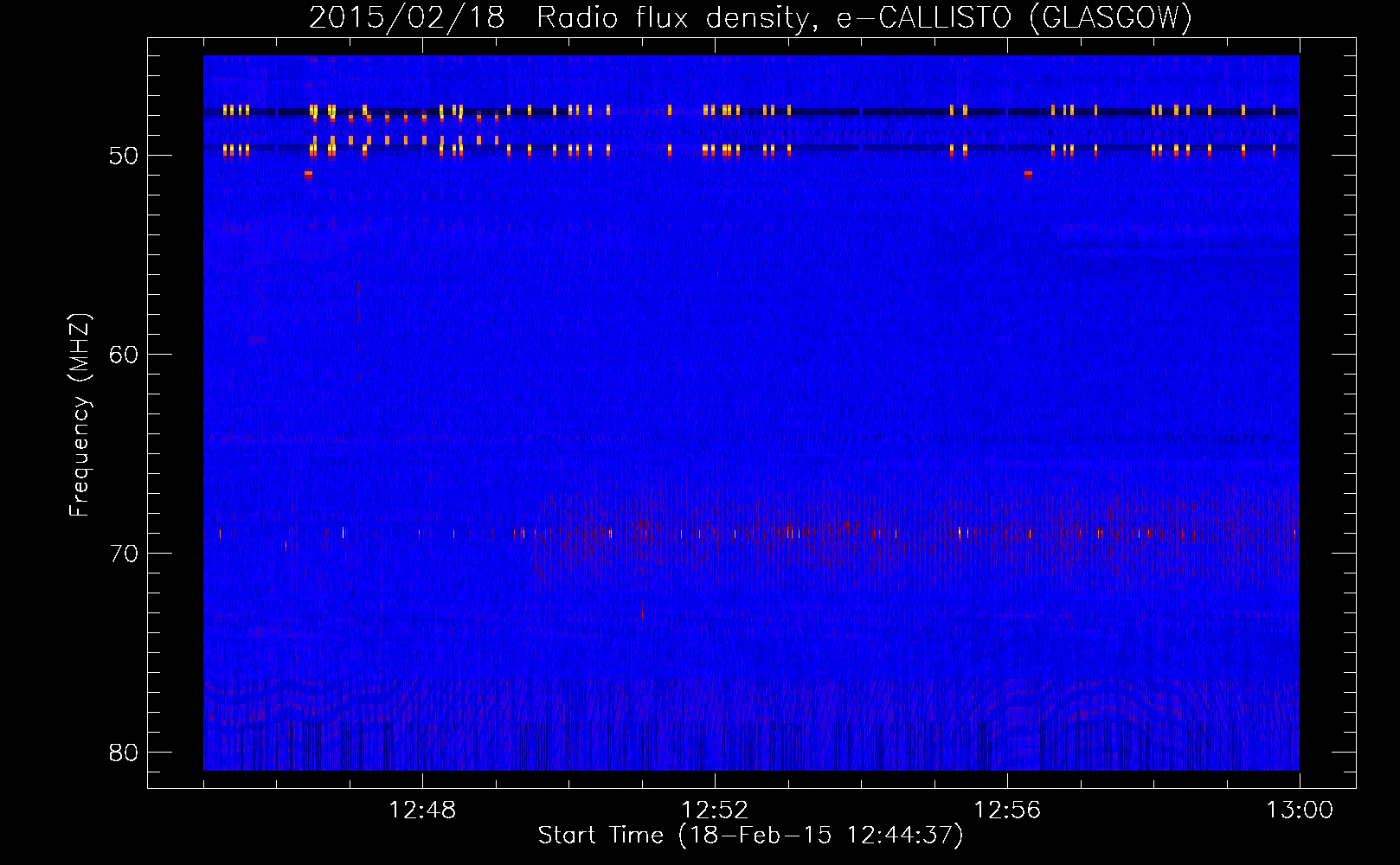This screenshot has height=865, width=1400.
Task: Click the 'Start Time (18-Feb-15 12:44:37)' axis label
Action: pos(750,836)
